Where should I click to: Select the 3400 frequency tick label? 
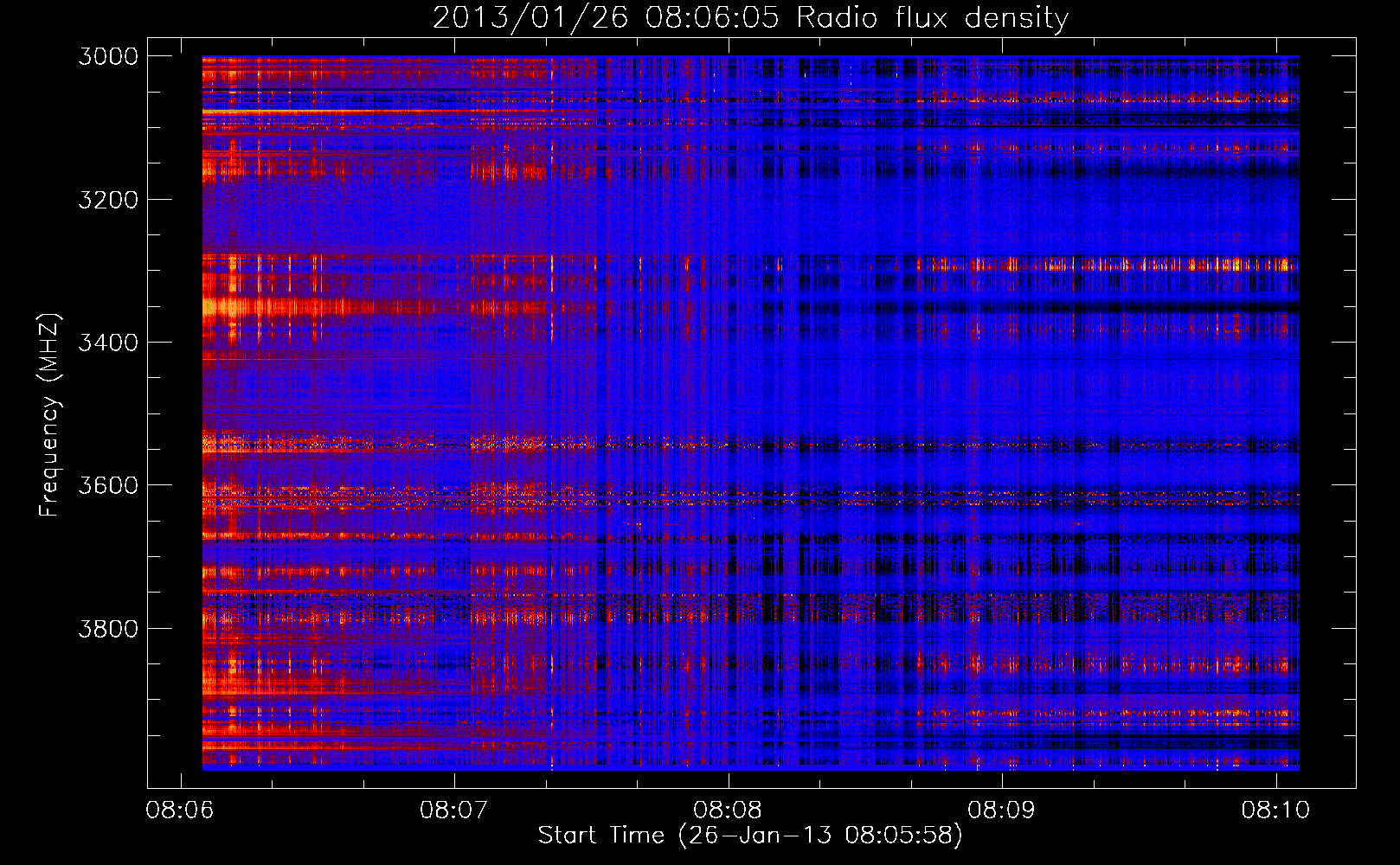(108, 343)
